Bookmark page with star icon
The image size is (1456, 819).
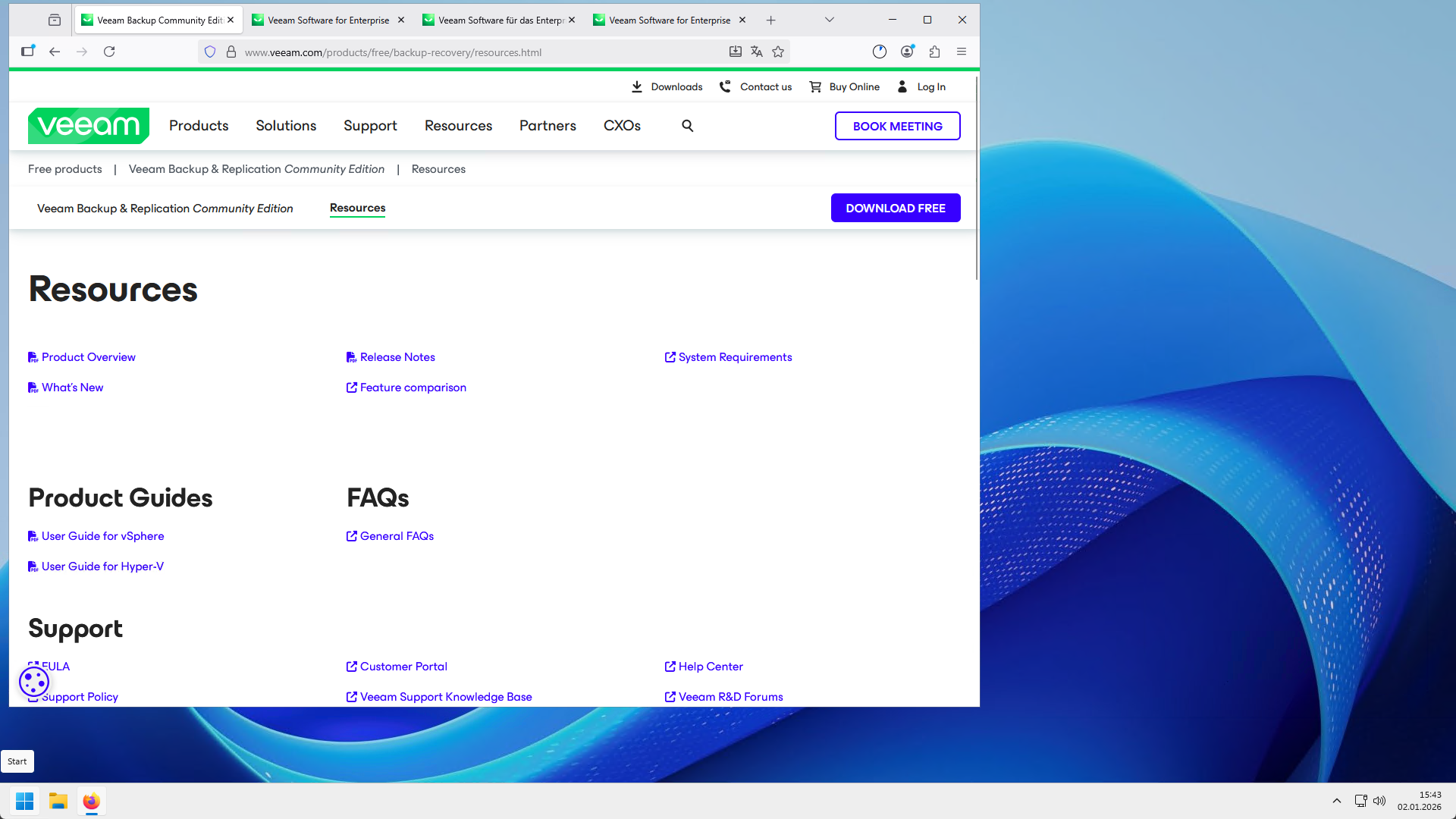click(778, 52)
